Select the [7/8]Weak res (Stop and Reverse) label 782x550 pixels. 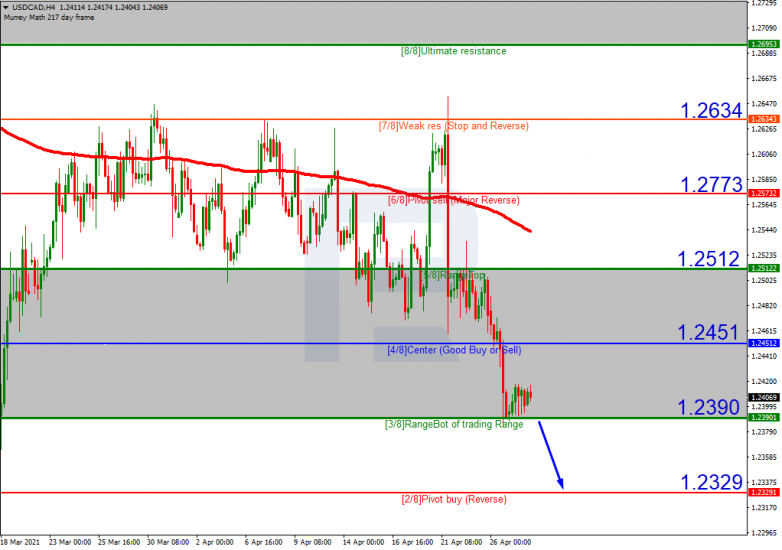click(x=453, y=126)
